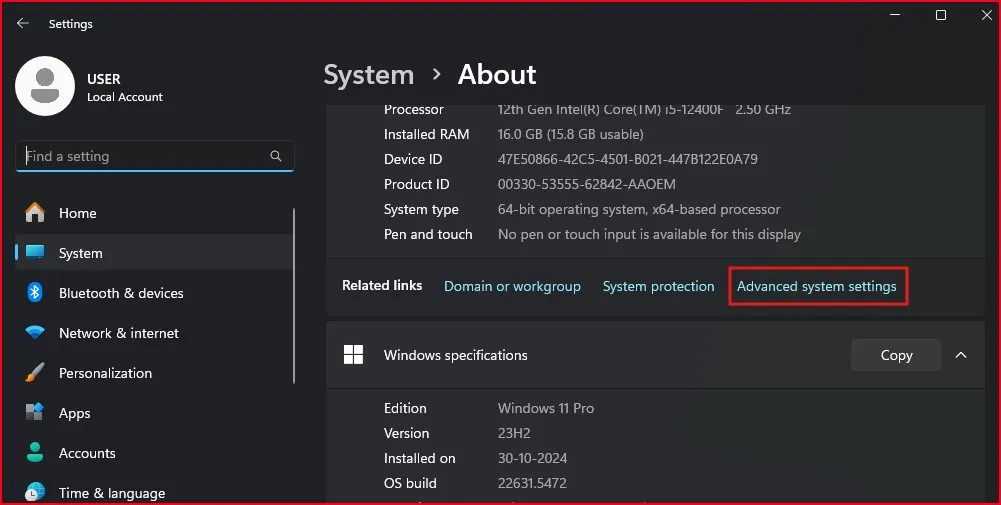Collapse the Windows specifications section
The height and width of the screenshot is (505, 1001).
[x=961, y=355]
